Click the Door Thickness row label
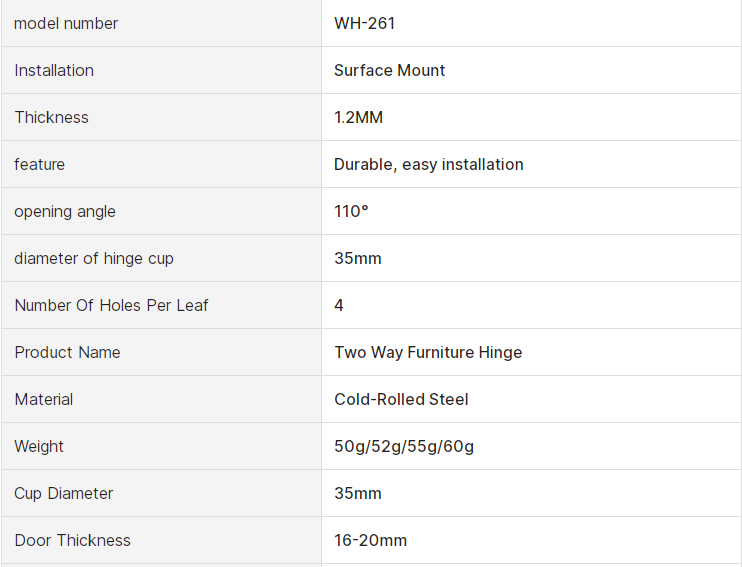Screen dimensions: 742x567 pyautogui.click(x=72, y=540)
